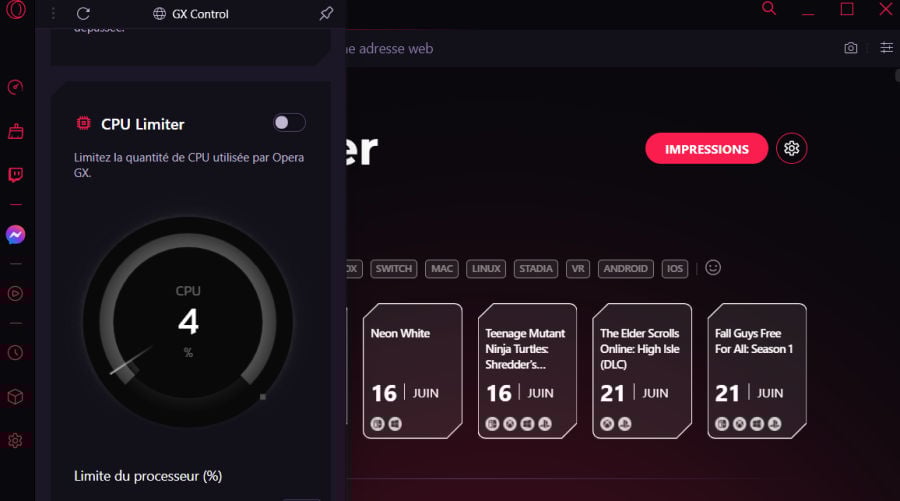Open The Elder Scrolls Online card
Image resolution: width=900 pixels, height=501 pixels.
coord(642,371)
